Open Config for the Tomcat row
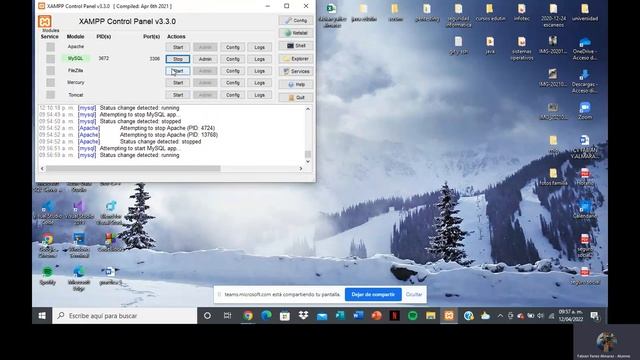 pyautogui.click(x=233, y=95)
